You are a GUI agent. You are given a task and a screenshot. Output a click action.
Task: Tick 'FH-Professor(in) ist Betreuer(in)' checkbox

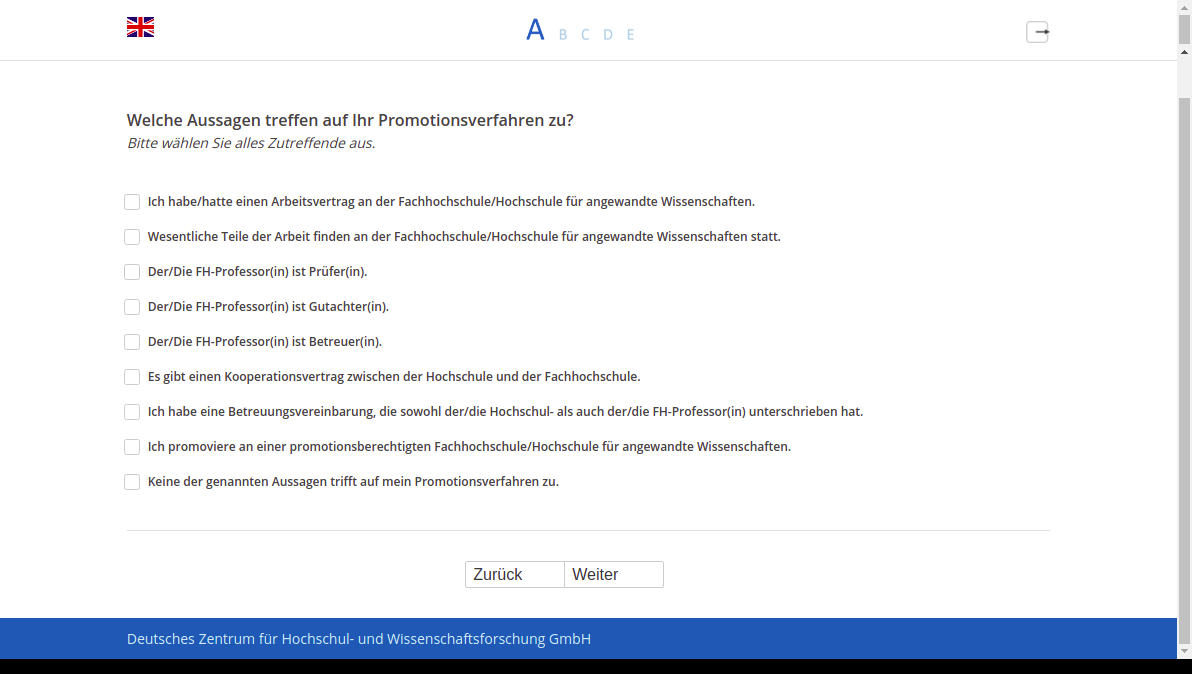[132, 342]
